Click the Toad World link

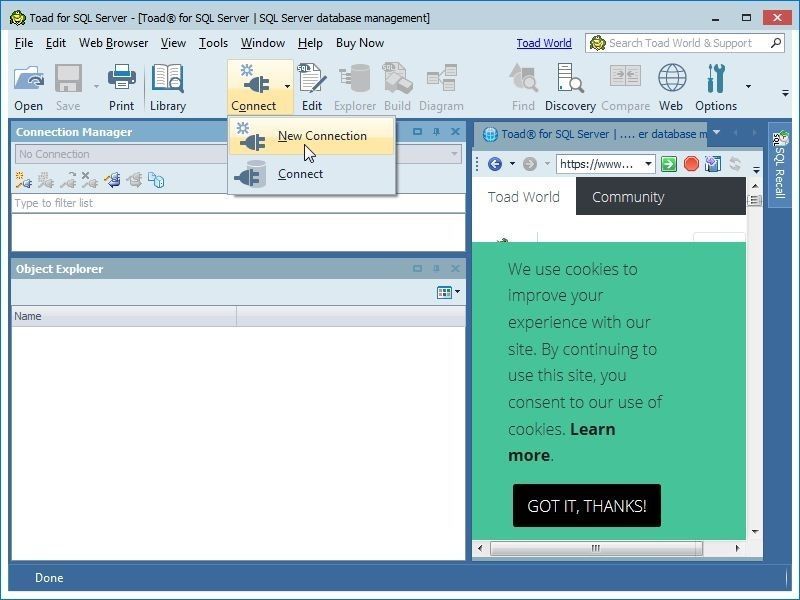tap(544, 43)
